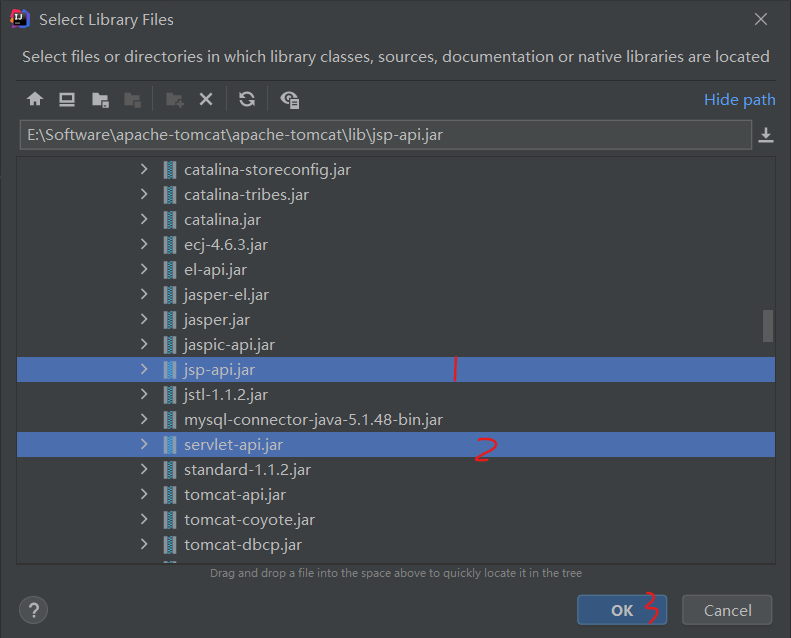Expand the jsp-api.jar node
Image resolution: width=791 pixels, height=638 pixels.
pyautogui.click(x=144, y=369)
